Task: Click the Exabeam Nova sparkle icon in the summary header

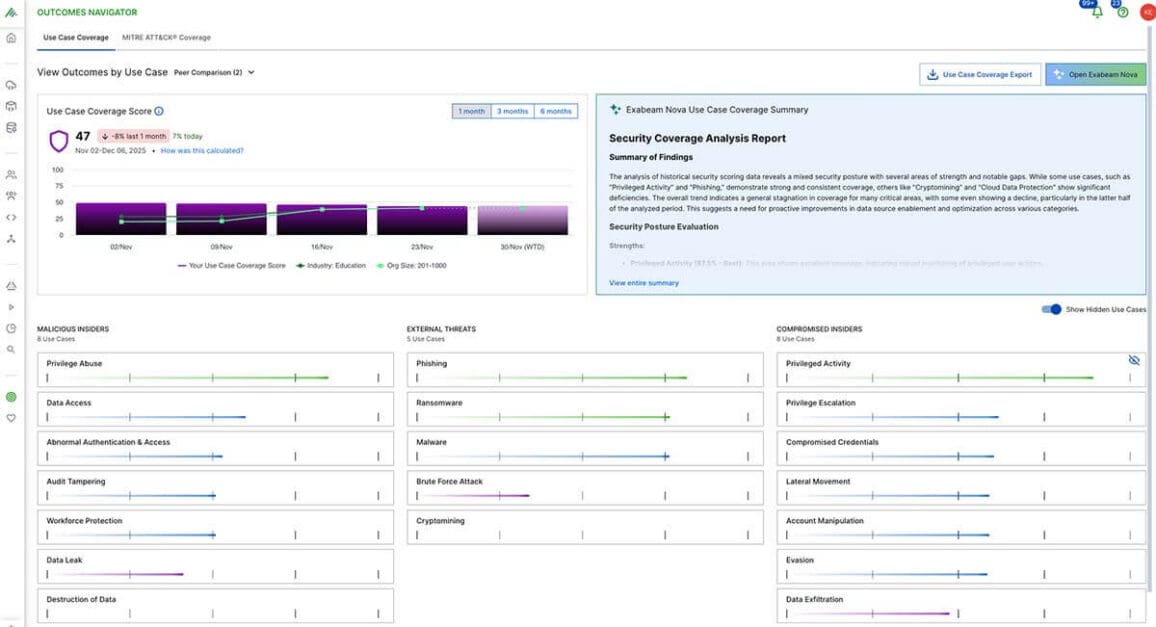Action: tap(615, 110)
